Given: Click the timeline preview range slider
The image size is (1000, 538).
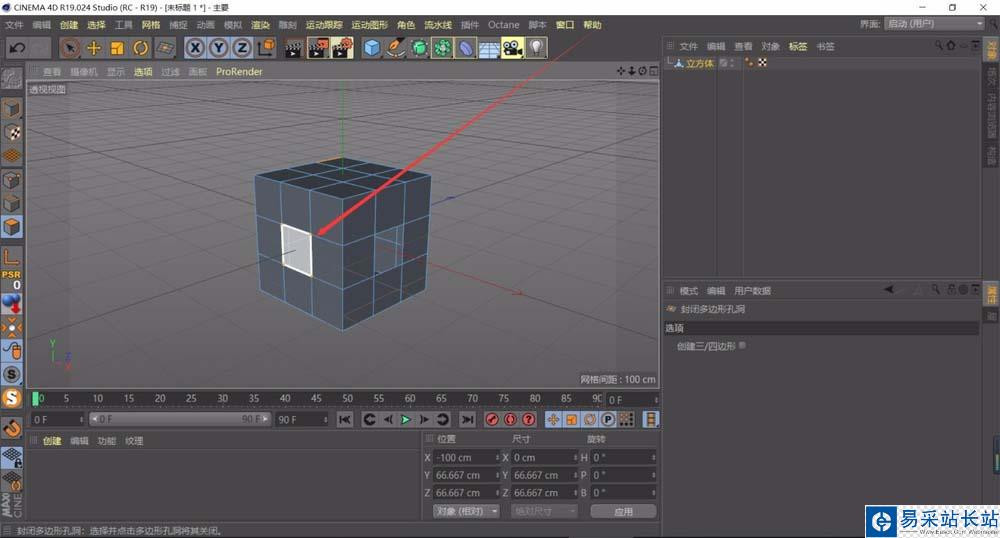Looking at the screenshot, I should point(179,419).
